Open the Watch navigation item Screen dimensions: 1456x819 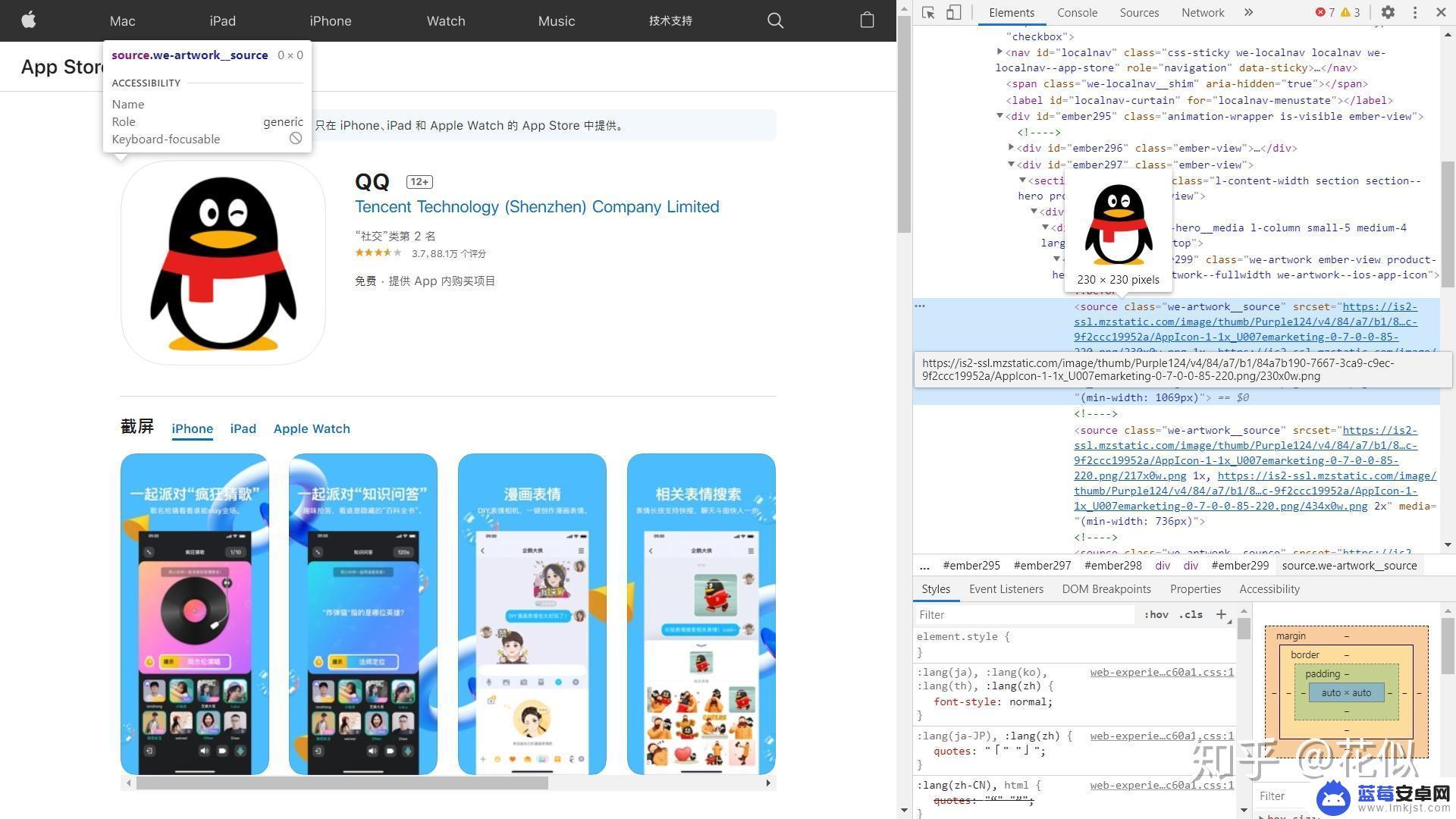click(446, 20)
